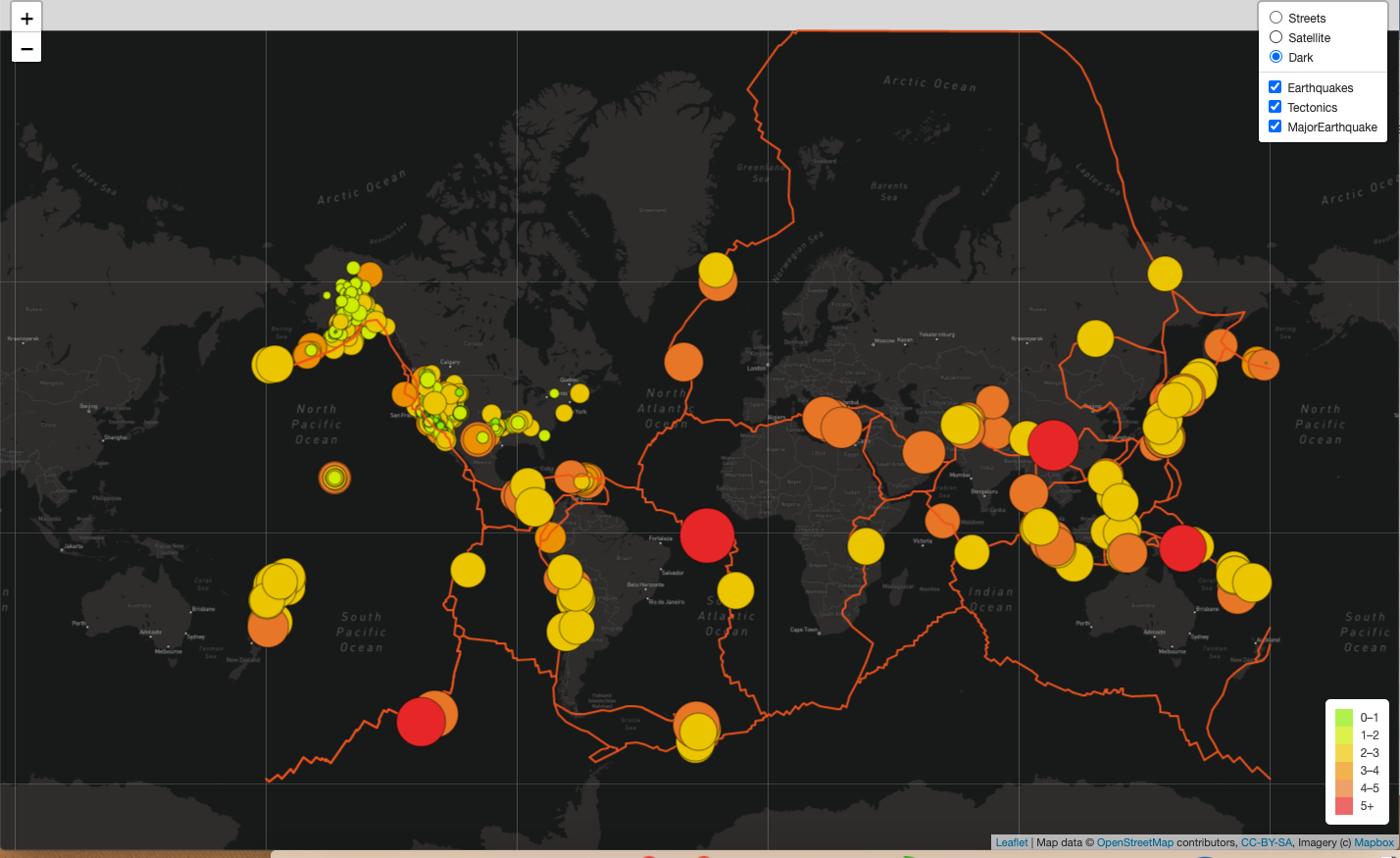Disable the MajorEarthquake layer checkbox
1400x858 pixels.
tap(1275, 126)
